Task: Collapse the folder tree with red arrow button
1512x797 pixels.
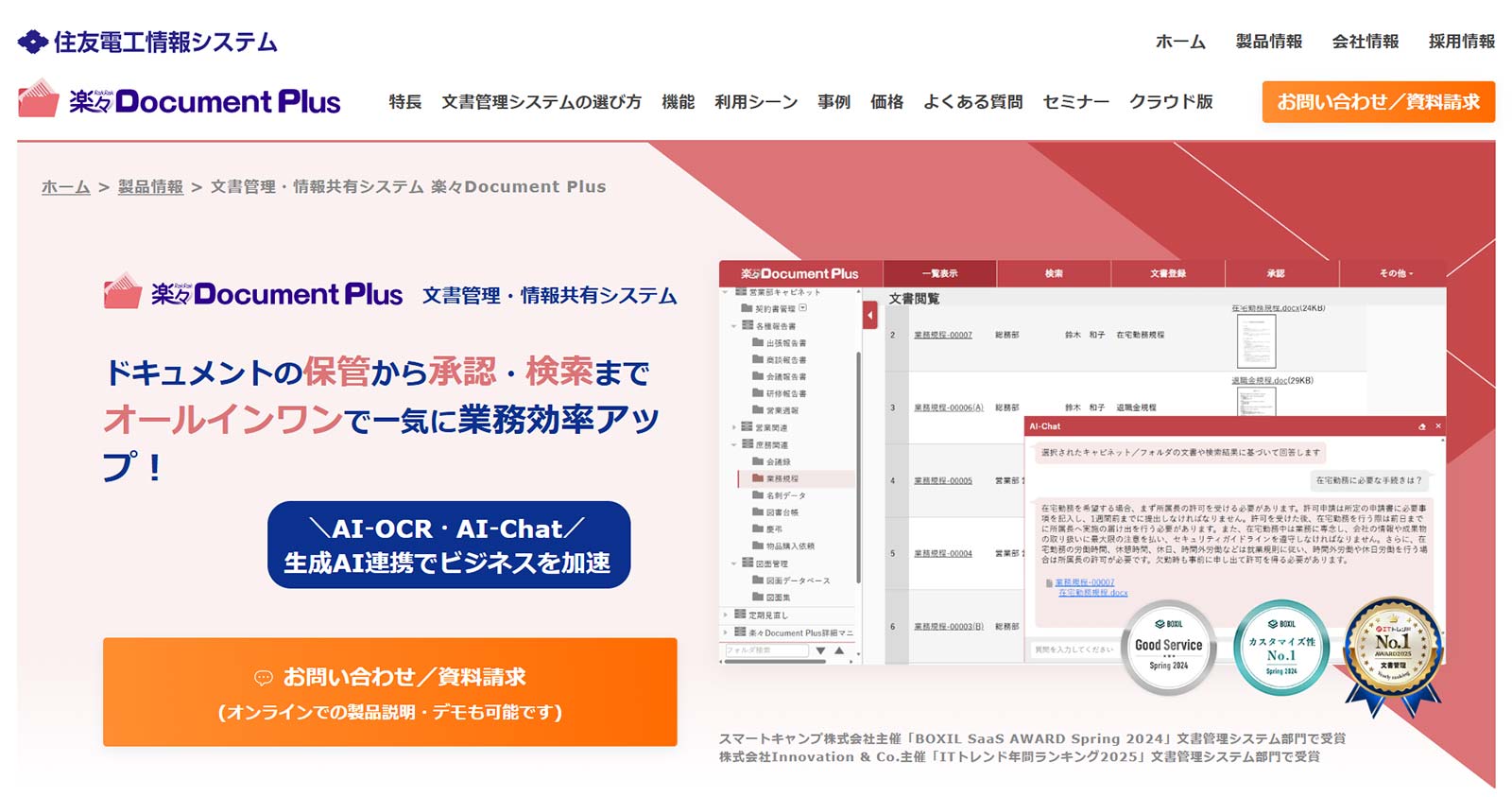Action: pos(869,315)
